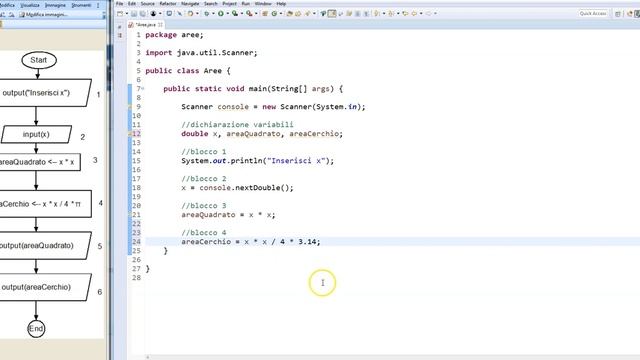Click the 'areaQuadrato = x * x;' line
Screen dimensions: 640x360
point(228,215)
